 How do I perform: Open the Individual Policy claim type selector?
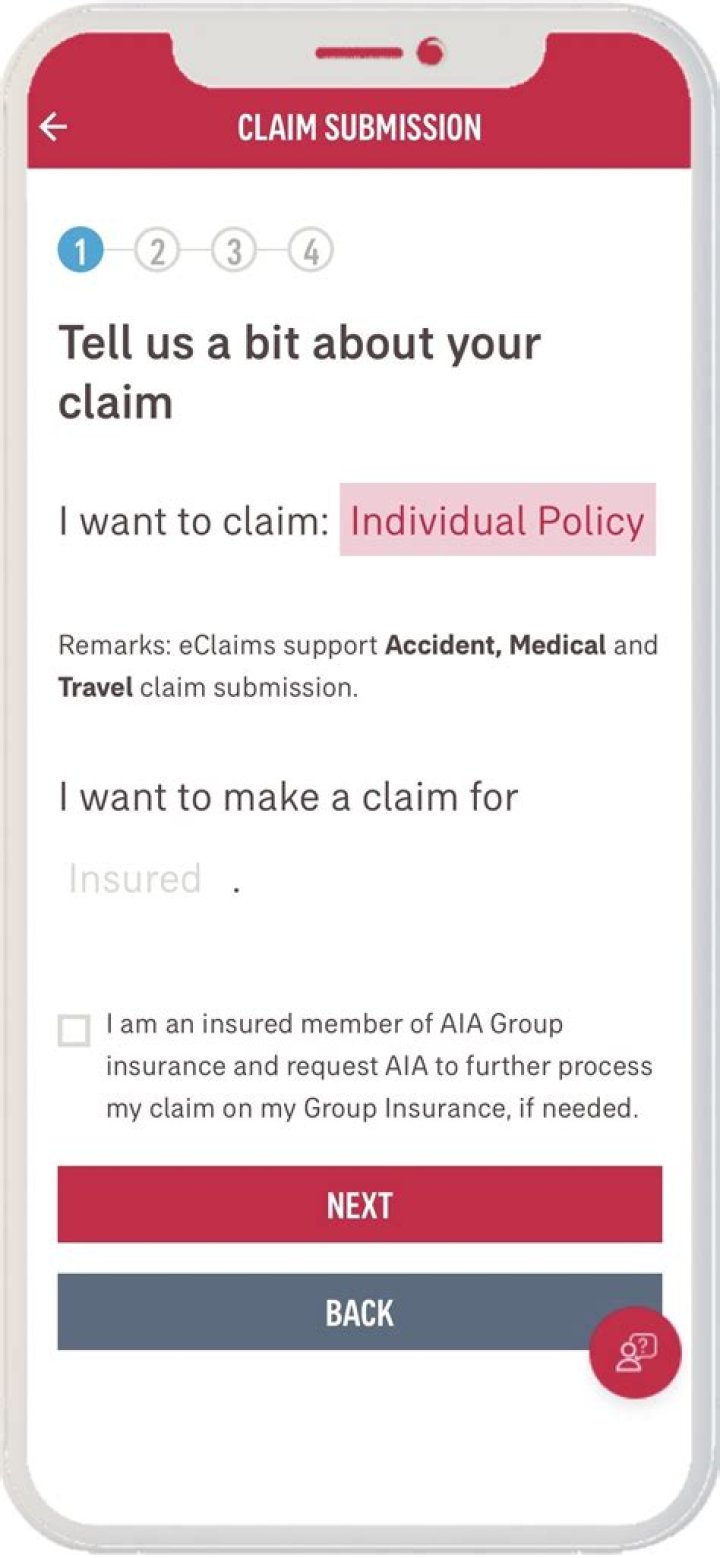pyautogui.click(x=499, y=521)
